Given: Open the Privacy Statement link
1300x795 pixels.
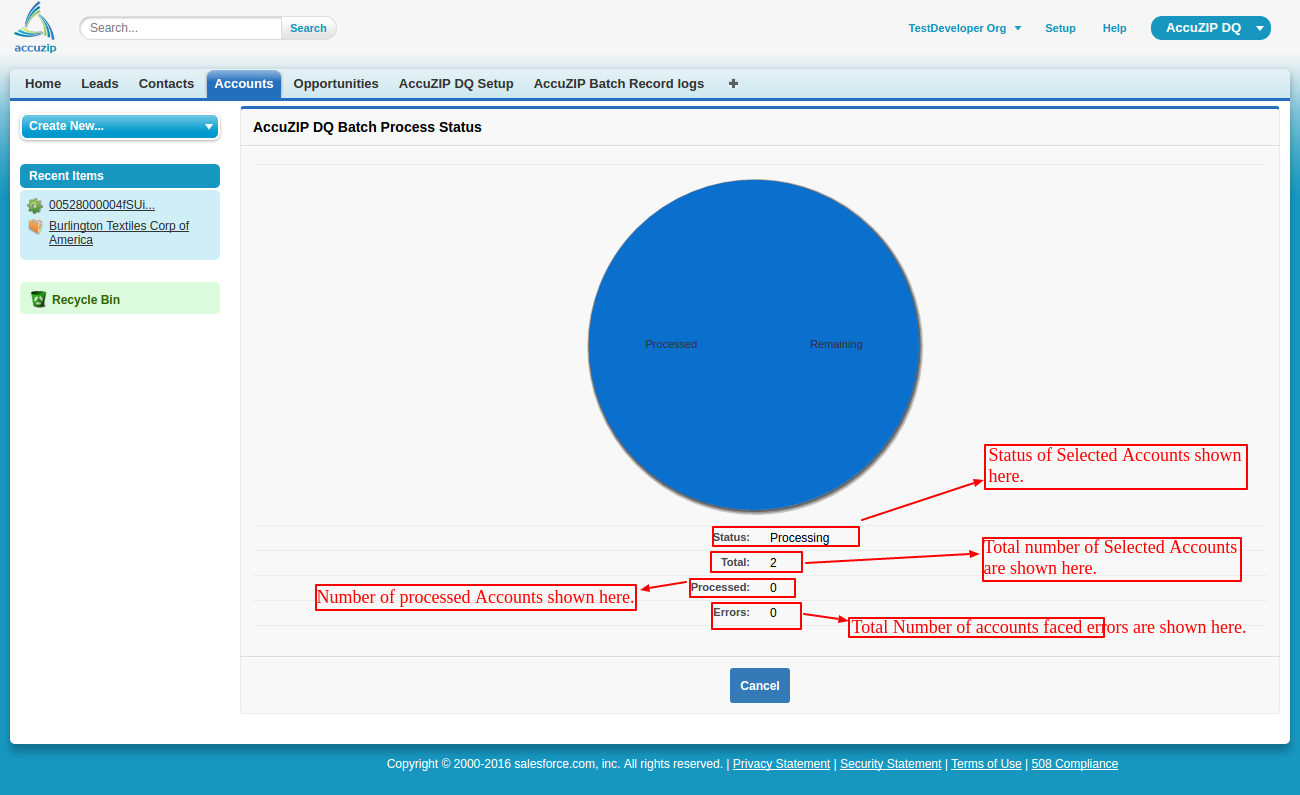Looking at the screenshot, I should click(781, 763).
